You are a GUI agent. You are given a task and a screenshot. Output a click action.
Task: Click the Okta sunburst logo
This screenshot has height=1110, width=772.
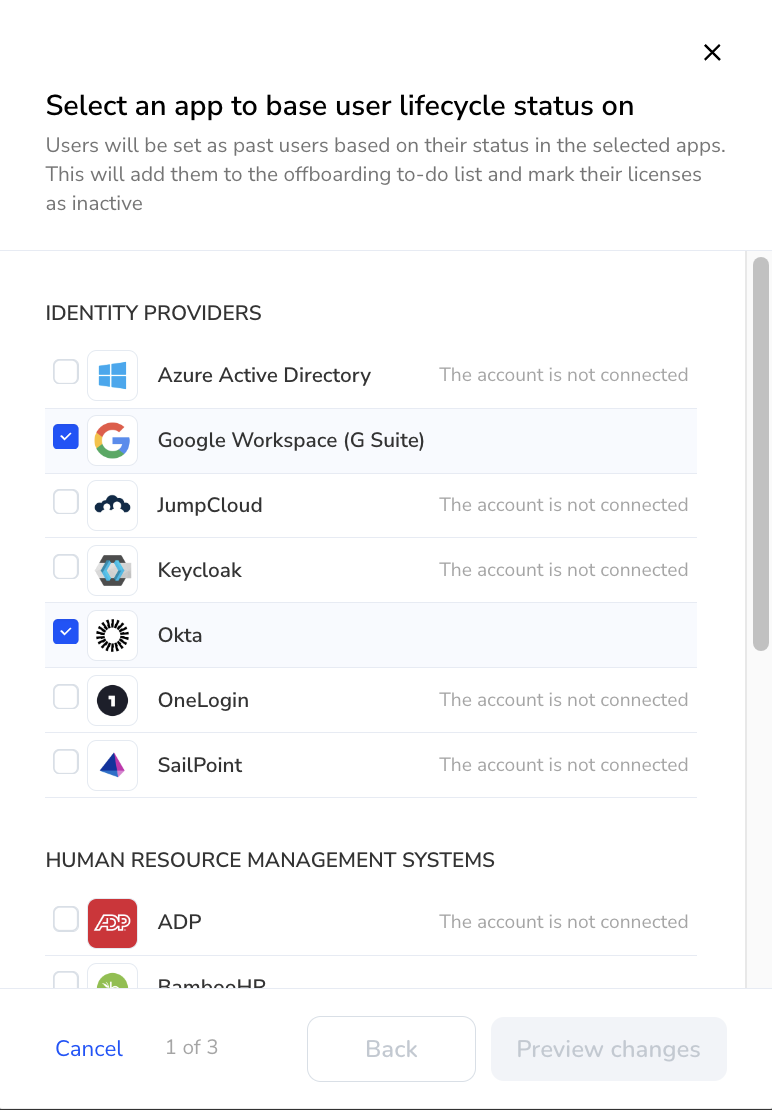point(113,635)
